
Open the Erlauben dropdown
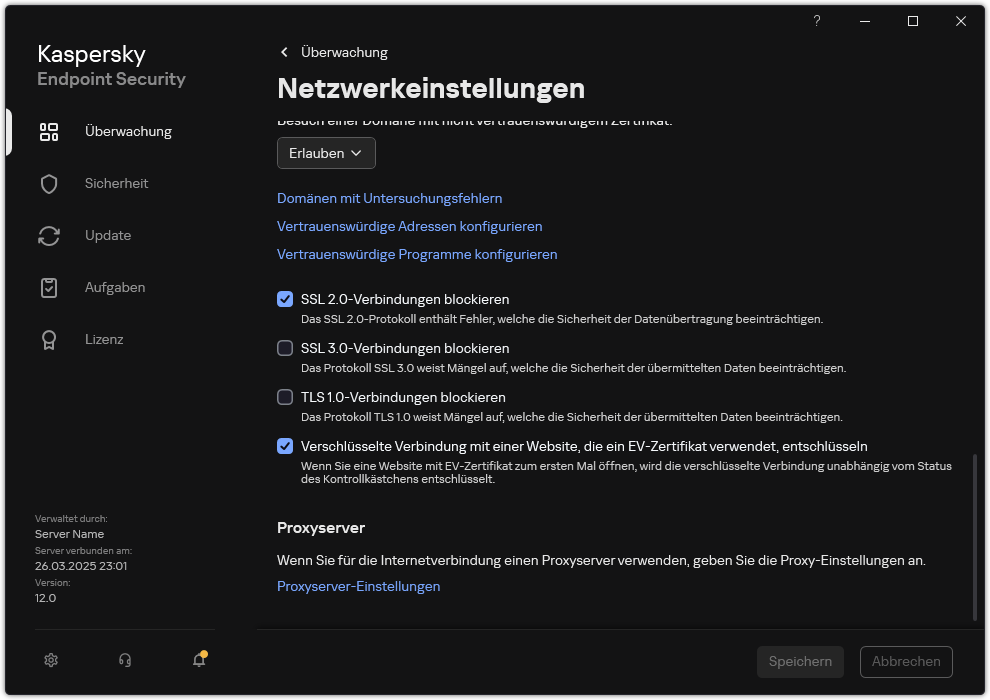point(326,153)
